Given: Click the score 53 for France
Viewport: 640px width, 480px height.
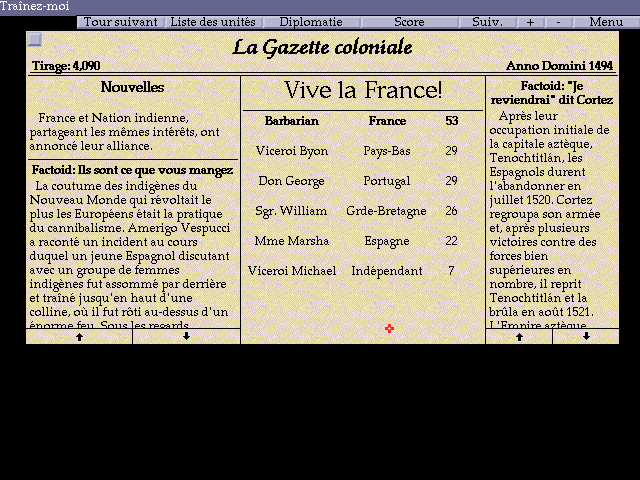Looking at the screenshot, I should tap(451, 121).
